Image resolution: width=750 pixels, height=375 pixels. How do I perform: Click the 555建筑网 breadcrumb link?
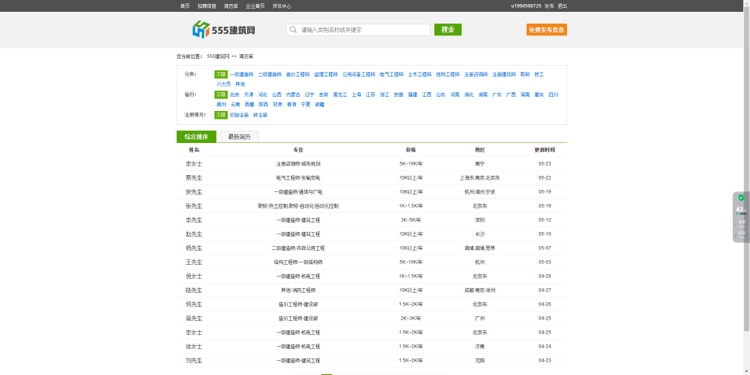coord(218,56)
